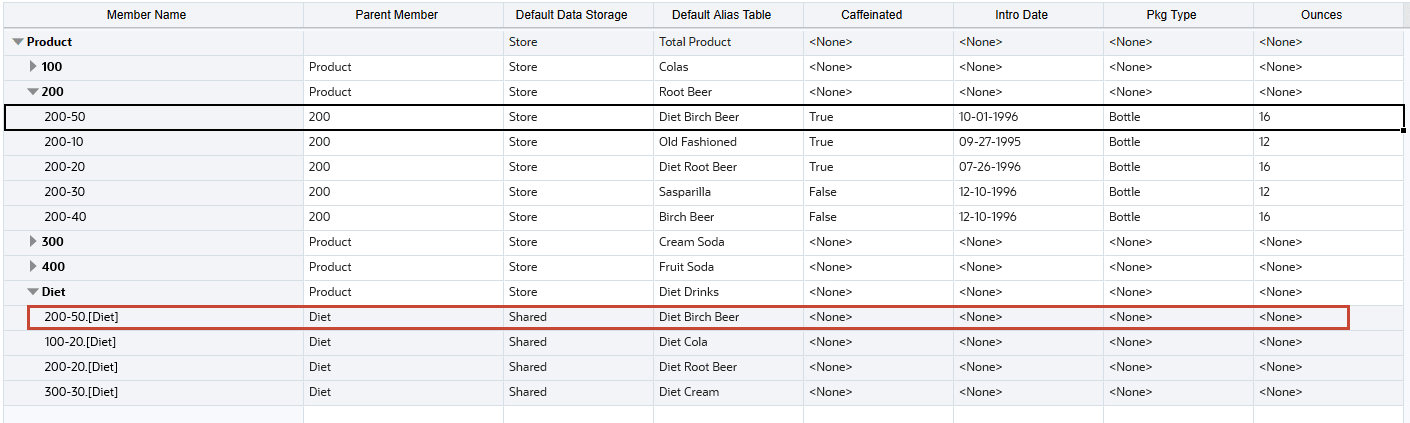Expand the 300 member node
Viewport: 1410px width, 423px height.
(33, 242)
